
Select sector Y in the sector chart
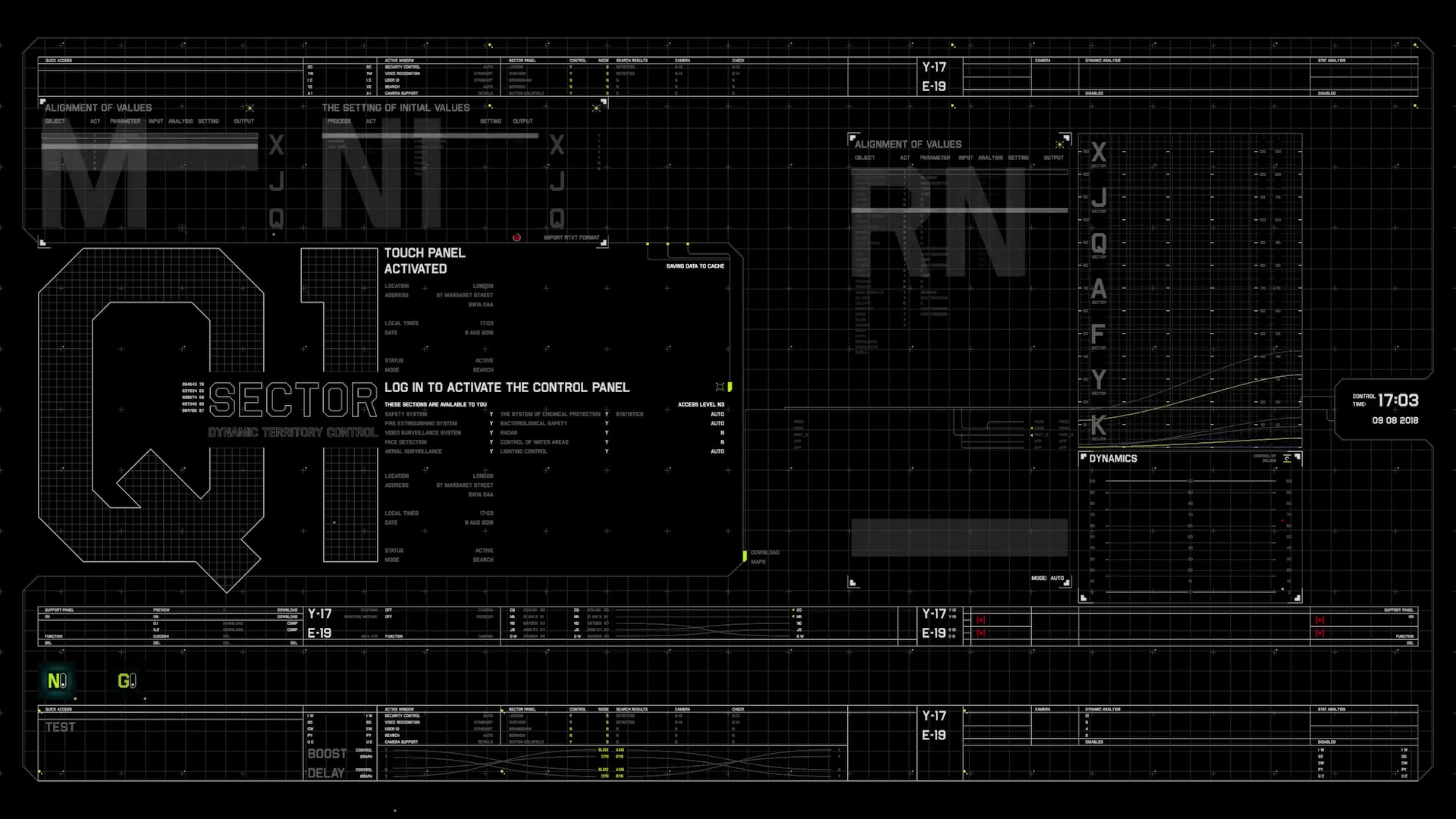[1098, 381]
